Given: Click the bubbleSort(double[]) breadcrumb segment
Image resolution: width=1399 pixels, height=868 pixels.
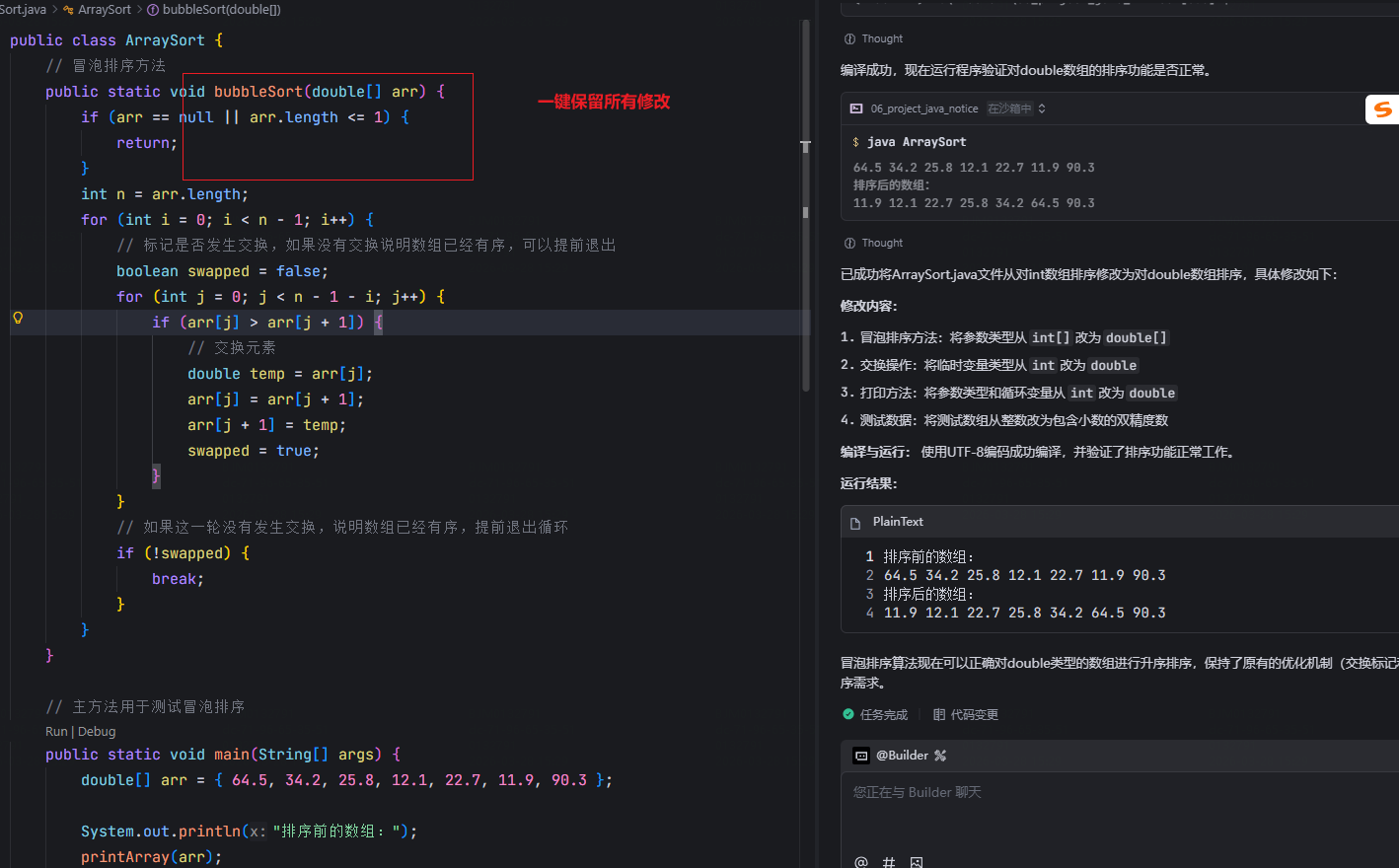Looking at the screenshot, I should pos(222,10).
